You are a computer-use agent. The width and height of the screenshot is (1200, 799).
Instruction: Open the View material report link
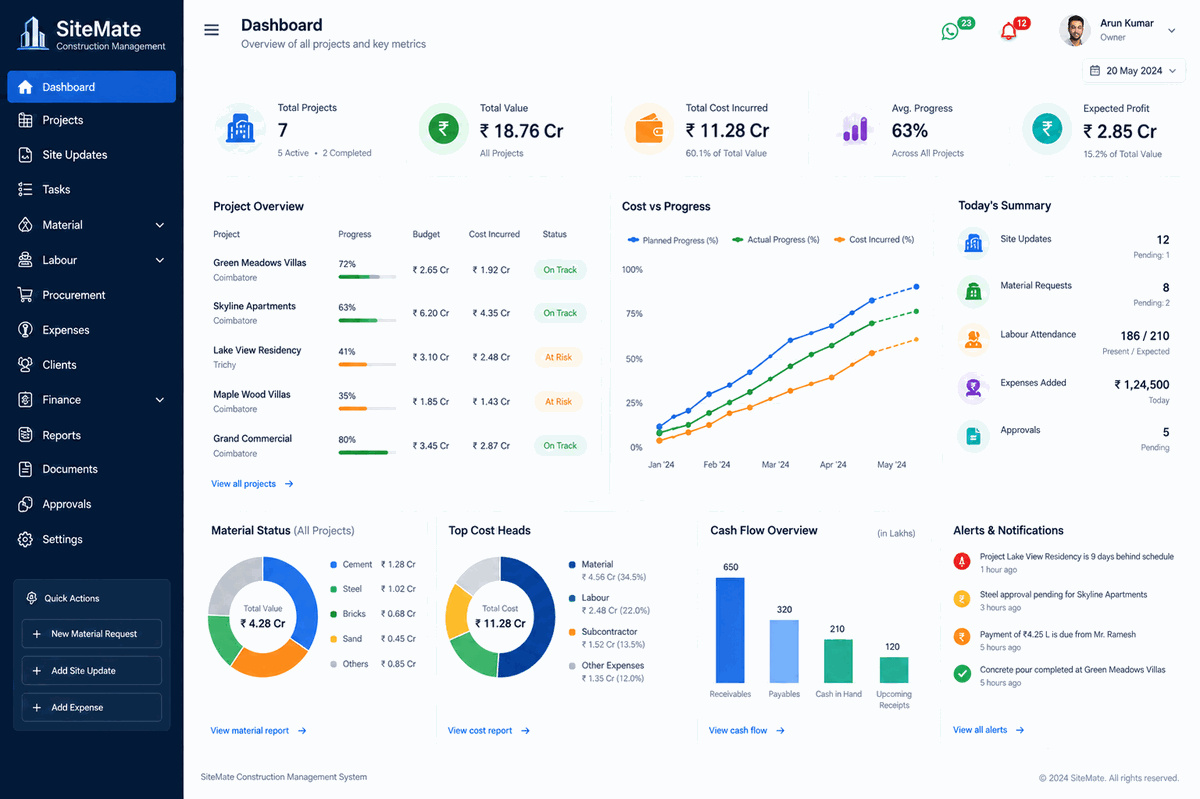(x=258, y=731)
